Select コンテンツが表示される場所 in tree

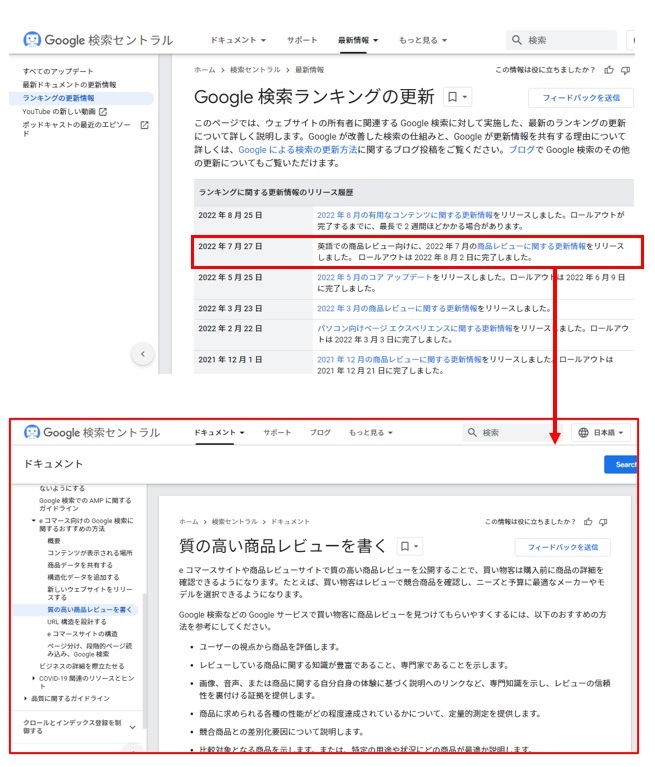[x=90, y=553]
